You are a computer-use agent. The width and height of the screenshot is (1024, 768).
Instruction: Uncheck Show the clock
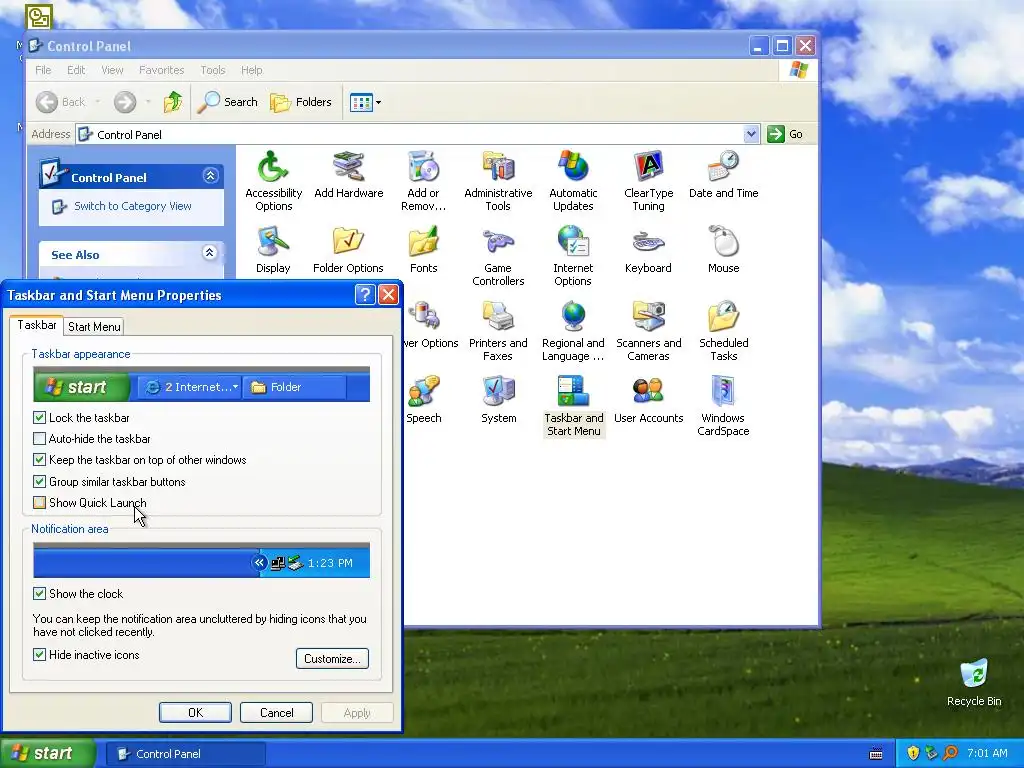pyautogui.click(x=39, y=594)
